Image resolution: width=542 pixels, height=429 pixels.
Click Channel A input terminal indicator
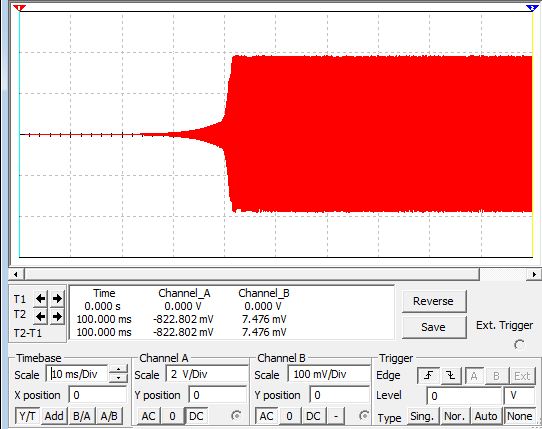236,416
